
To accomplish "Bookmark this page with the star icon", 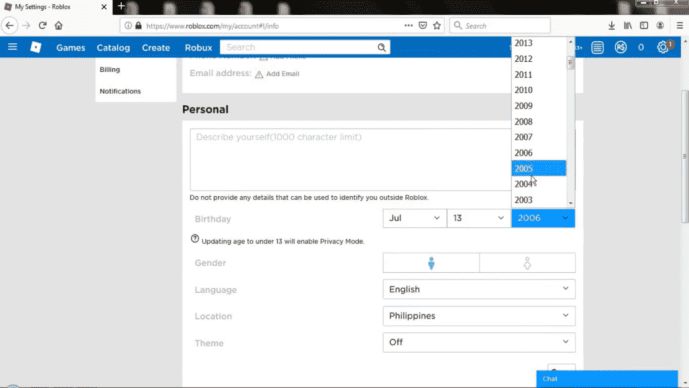I will (437, 25).
